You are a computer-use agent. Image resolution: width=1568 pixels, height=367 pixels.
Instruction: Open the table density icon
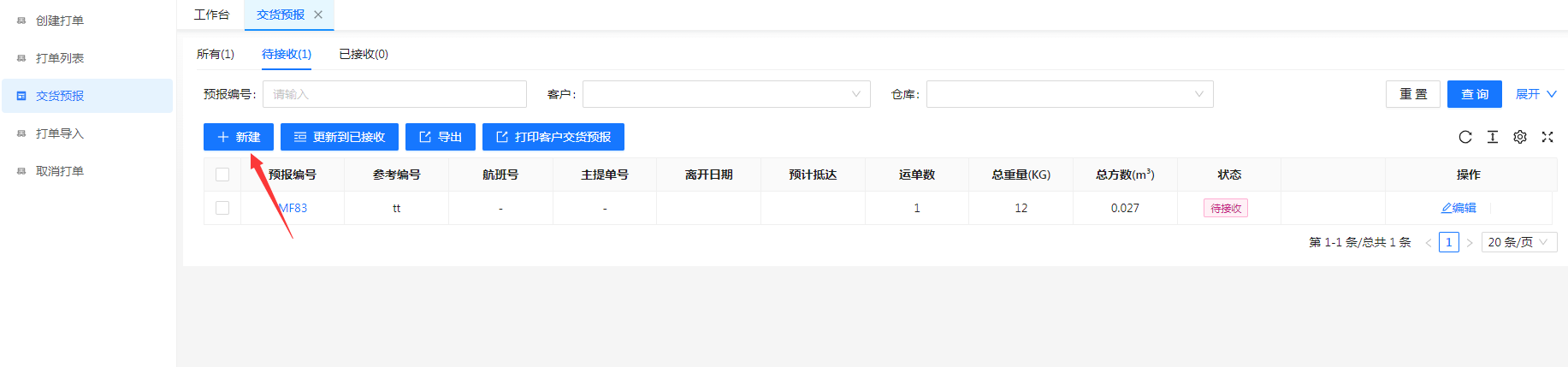point(1492,137)
